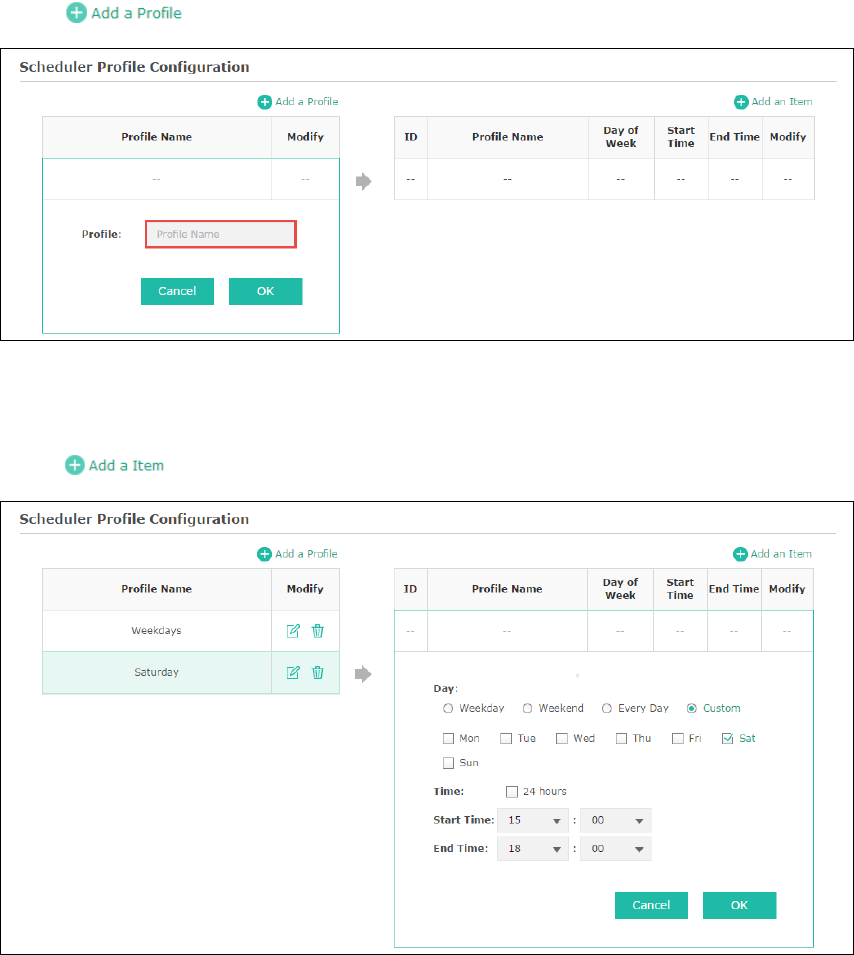The height and width of the screenshot is (955, 854).
Task: Select the Every Day radio button
Action: coord(607,708)
